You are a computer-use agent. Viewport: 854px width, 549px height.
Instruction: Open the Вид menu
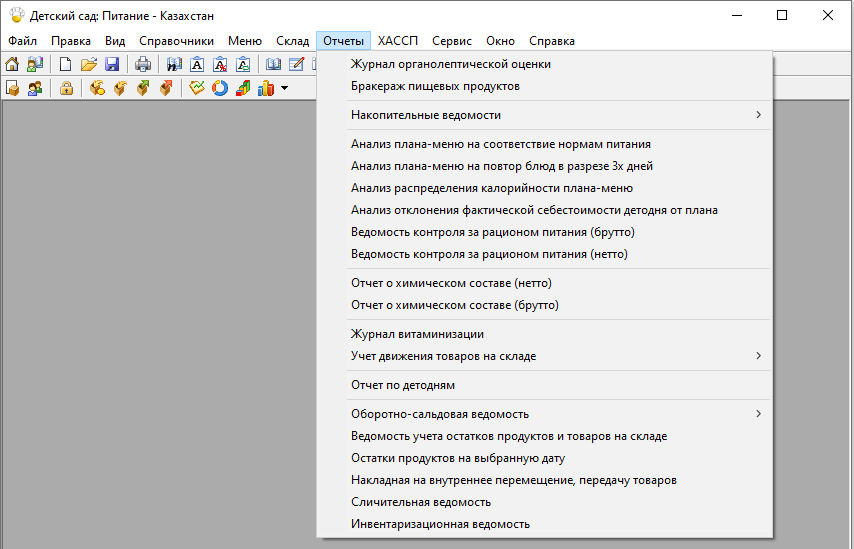[x=115, y=41]
